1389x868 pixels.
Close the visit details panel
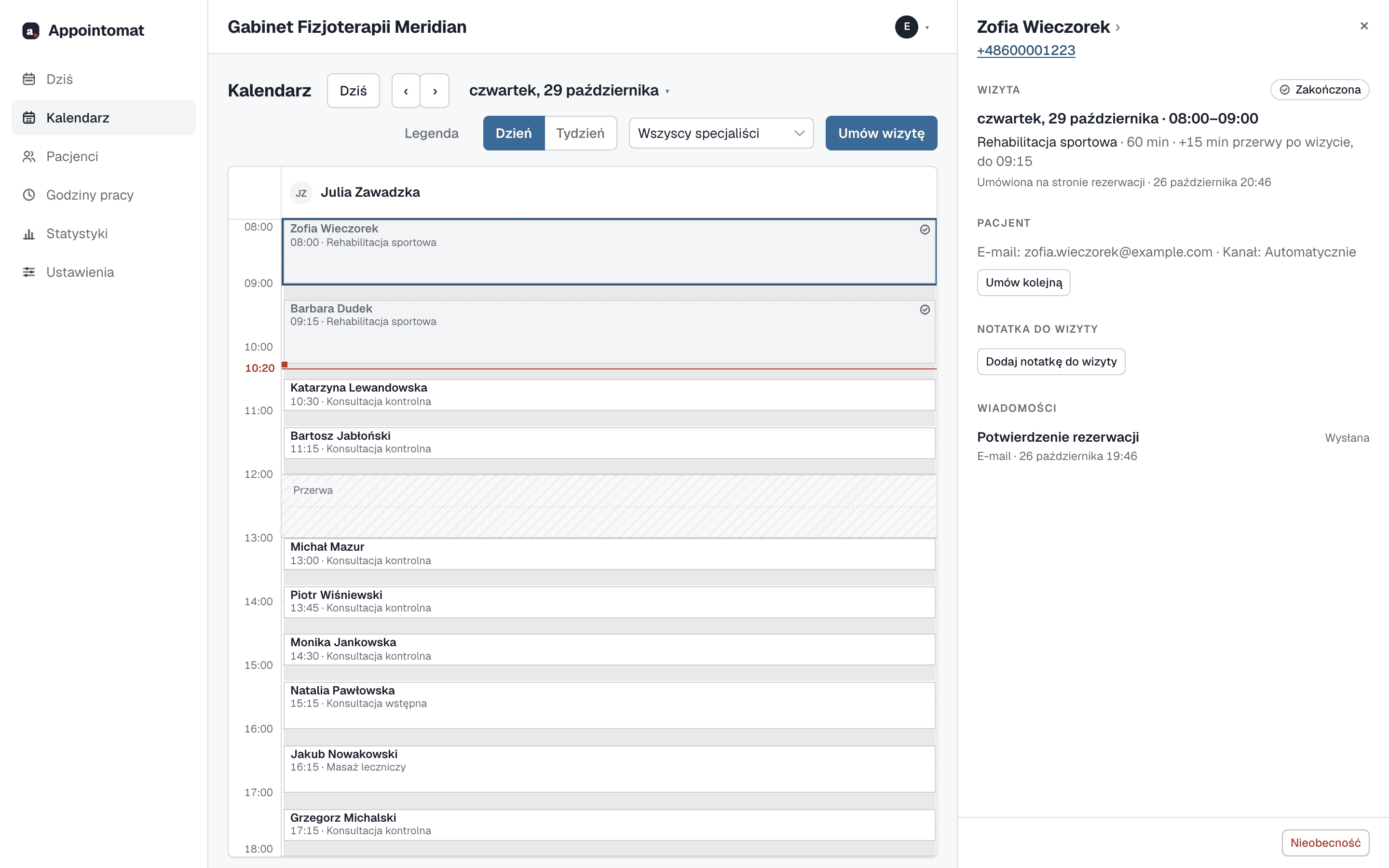point(1364,26)
